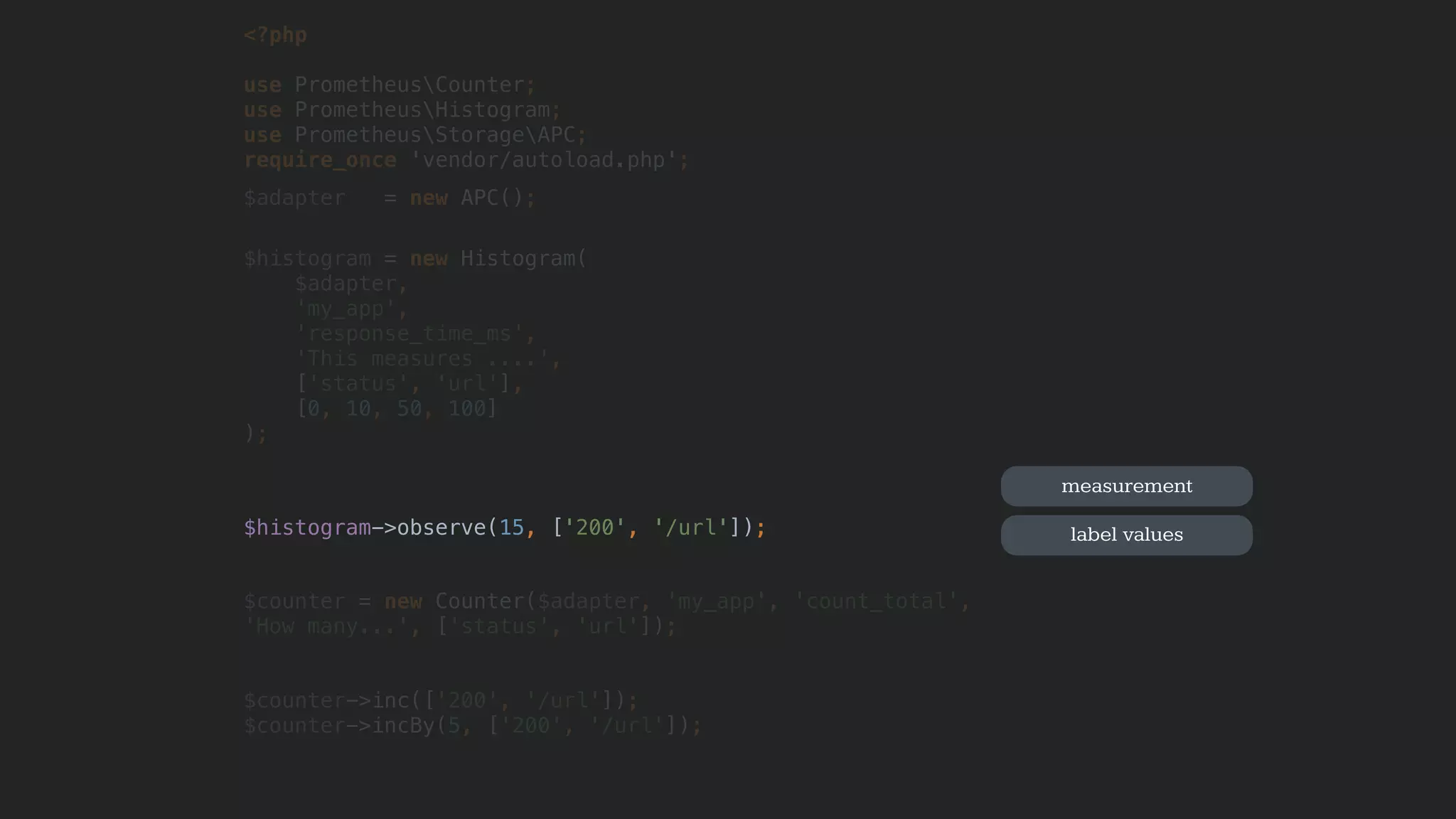Click the 'my_app' string in the Histogram arguments
Image resolution: width=1456 pixels, height=819 pixels.
(x=346, y=309)
